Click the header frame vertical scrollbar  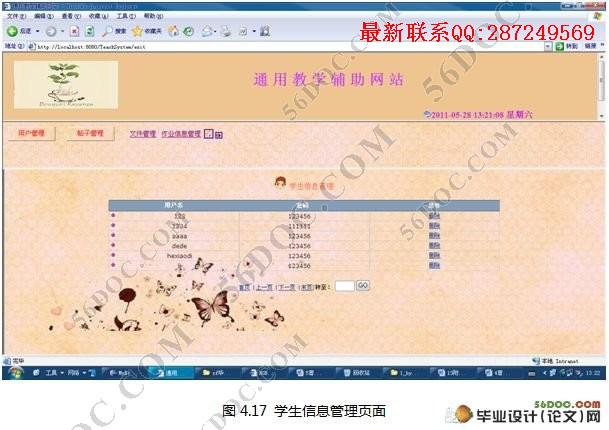(x=602, y=86)
